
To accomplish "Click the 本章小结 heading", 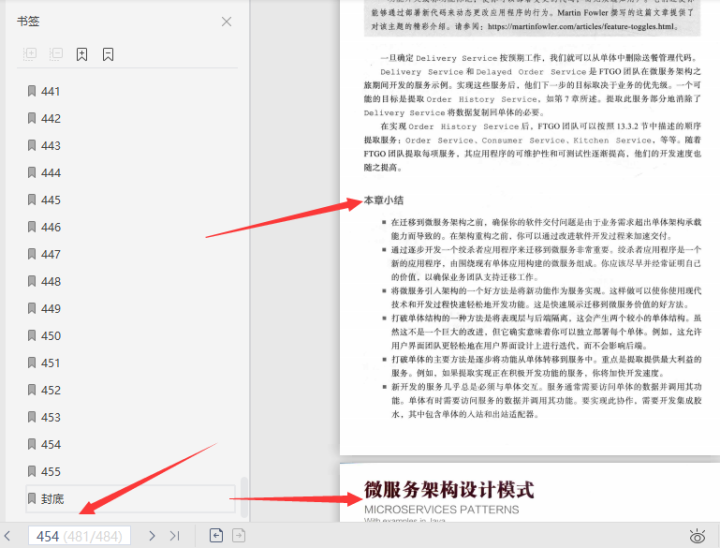I will 384,200.
